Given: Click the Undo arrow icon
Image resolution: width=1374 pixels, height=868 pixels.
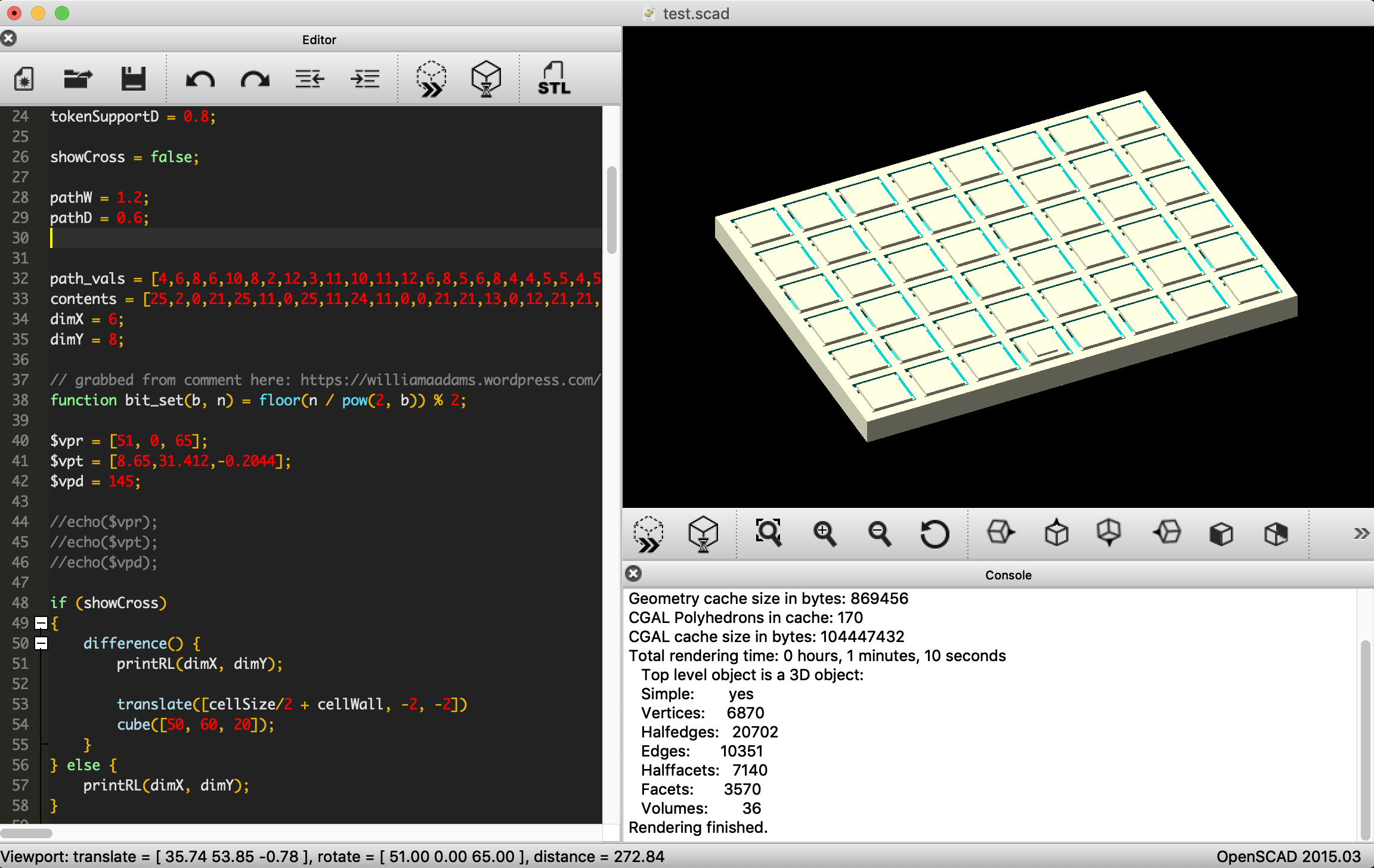Looking at the screenshot, I should pyautogui.click(x=200, y=79).
